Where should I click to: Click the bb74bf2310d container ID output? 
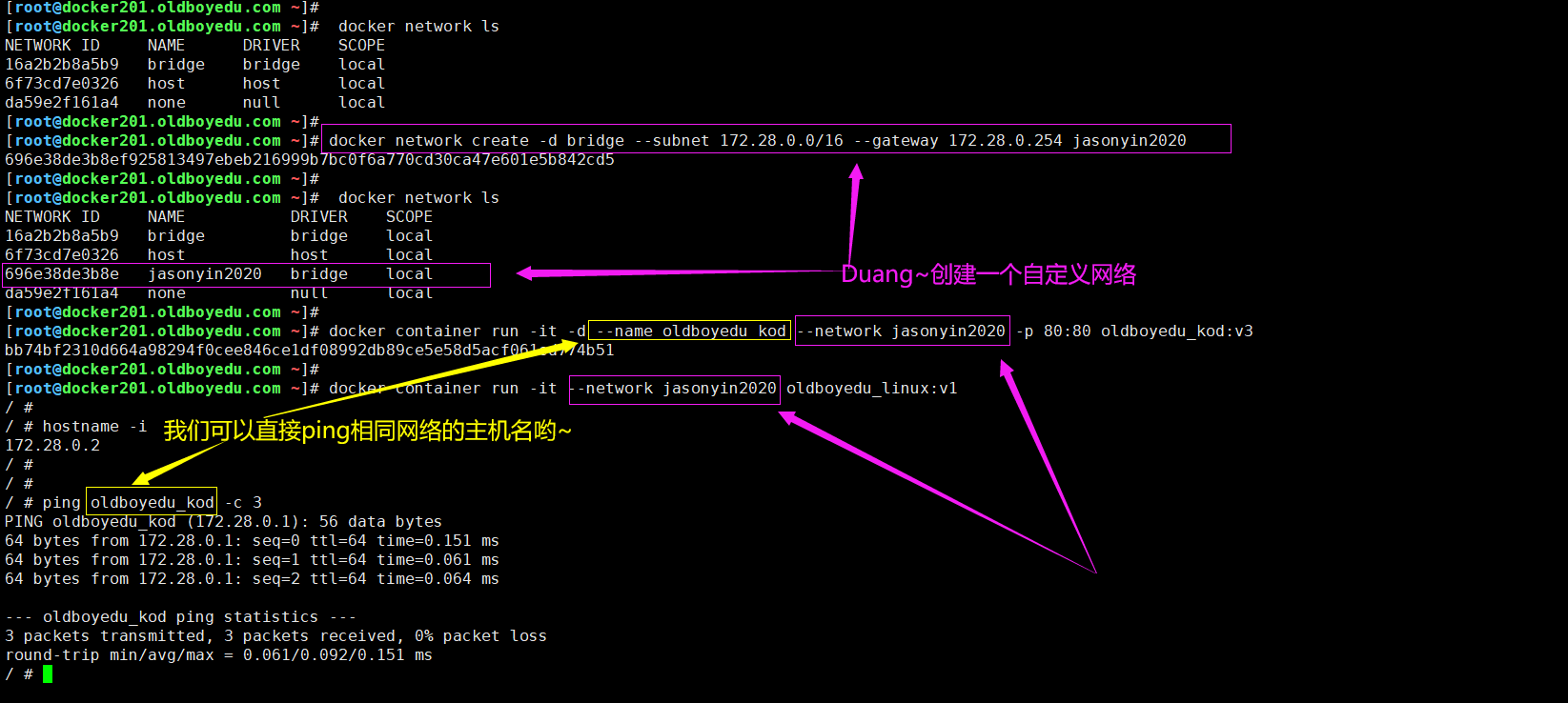click(309, 350)
